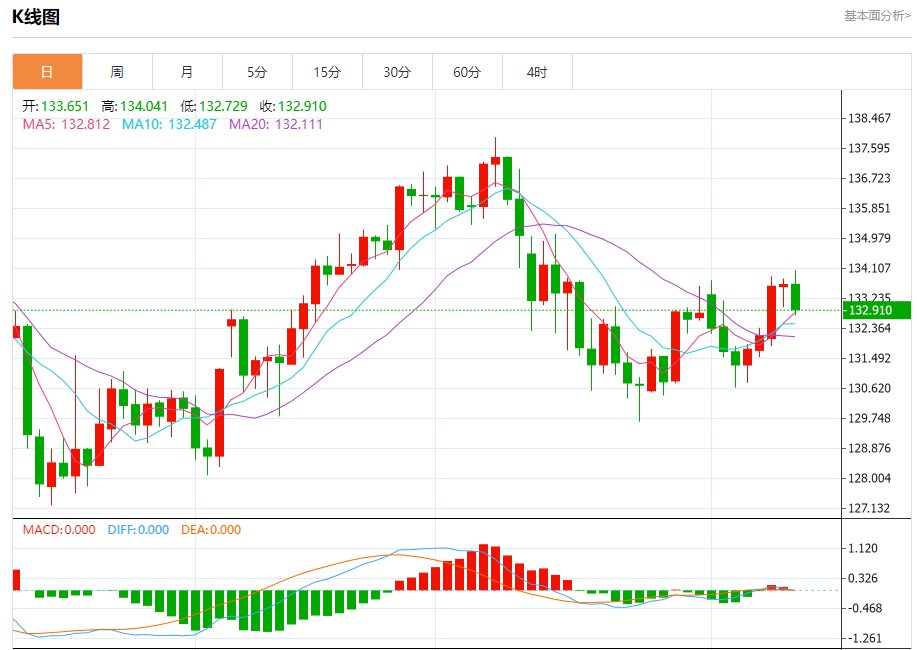The height and width of the screenshot is (650, 917).
Task: Click the 0.326 MACD axis label
Action: (863, 578)
